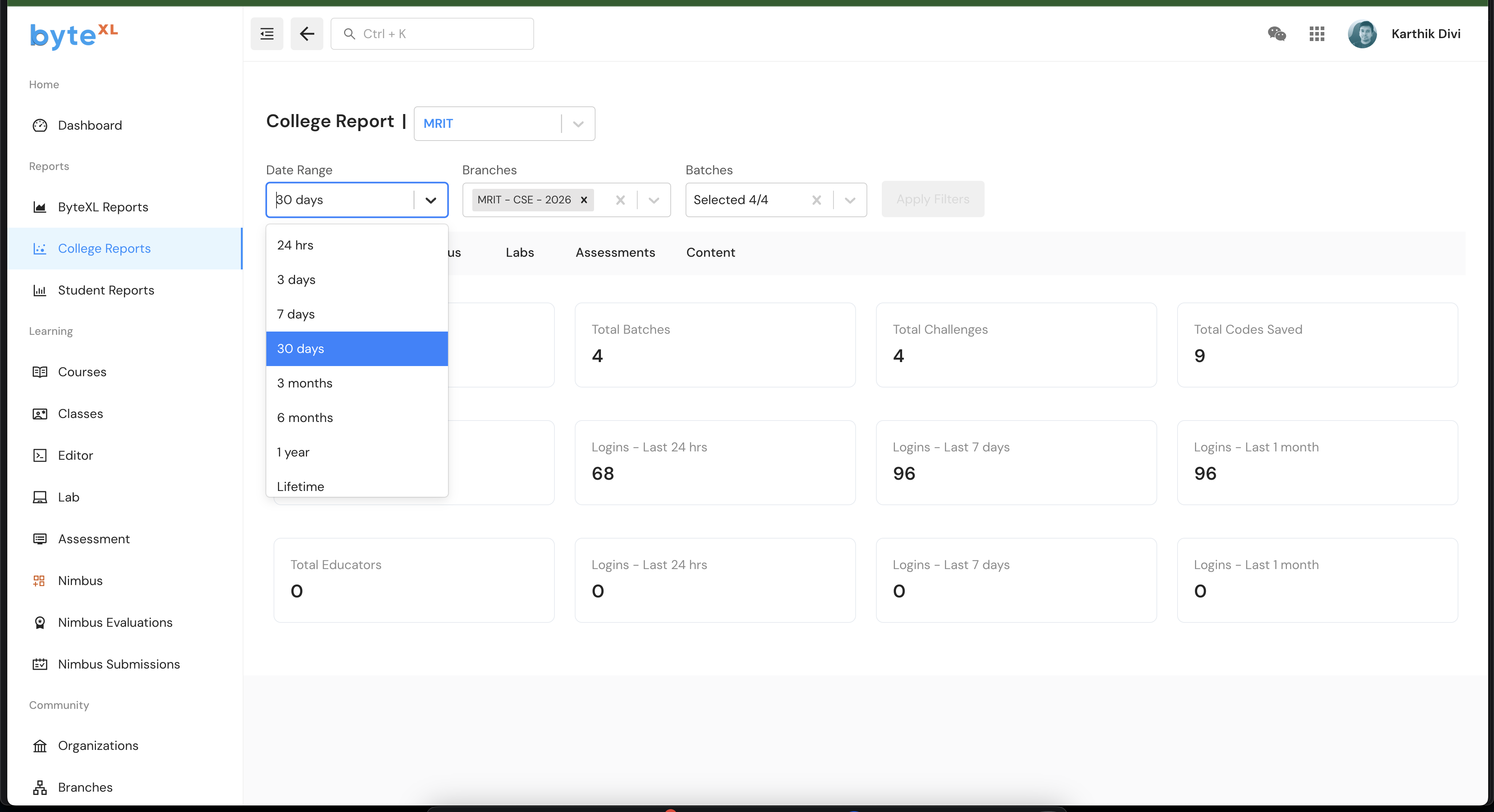Click the Editor terminal icon
The height and width of the screenshot is (812, 1494).
click(40, 455)
